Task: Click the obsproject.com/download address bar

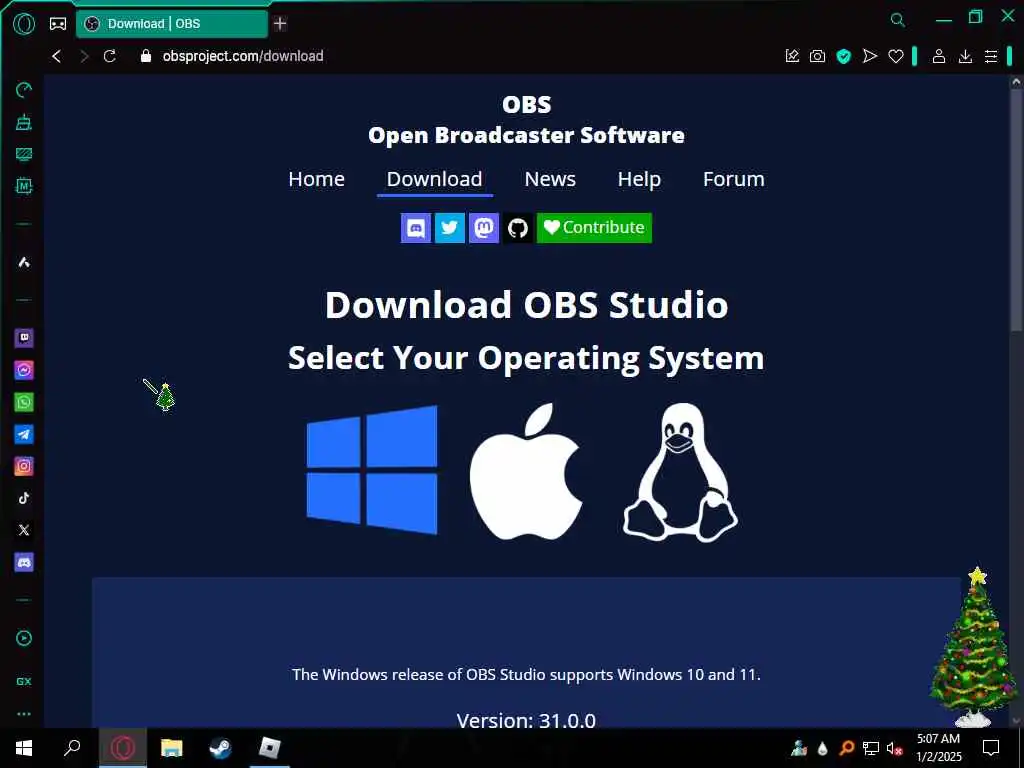Action: tap(243, 56)
